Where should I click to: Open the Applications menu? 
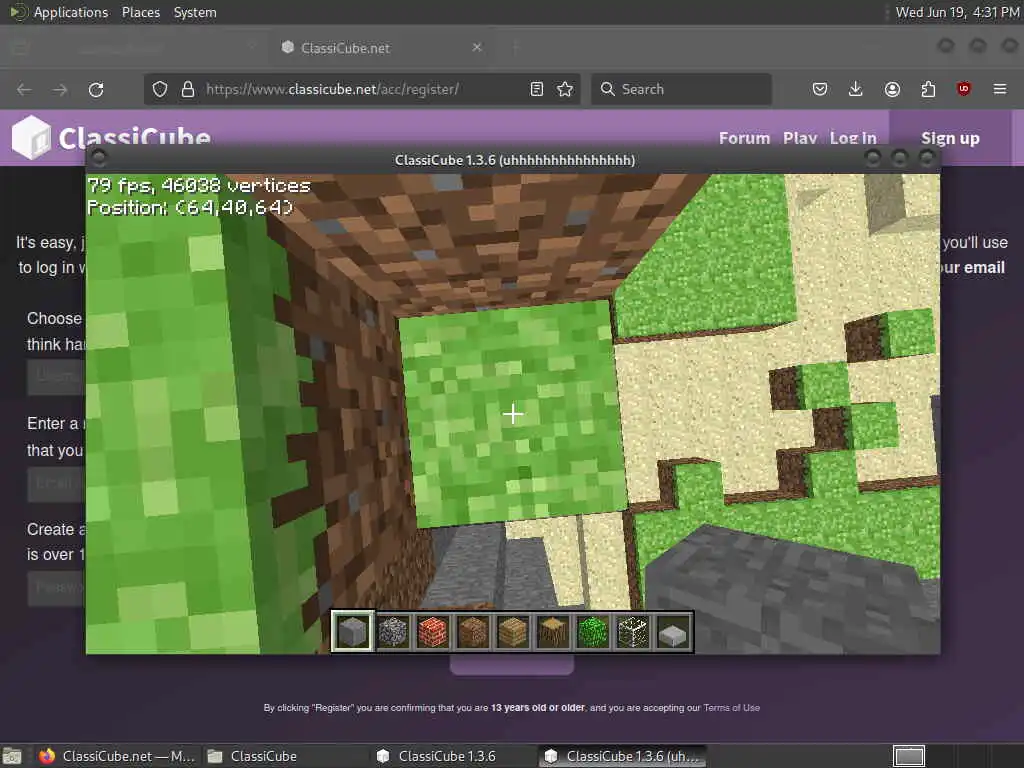(x=71, y=12)
